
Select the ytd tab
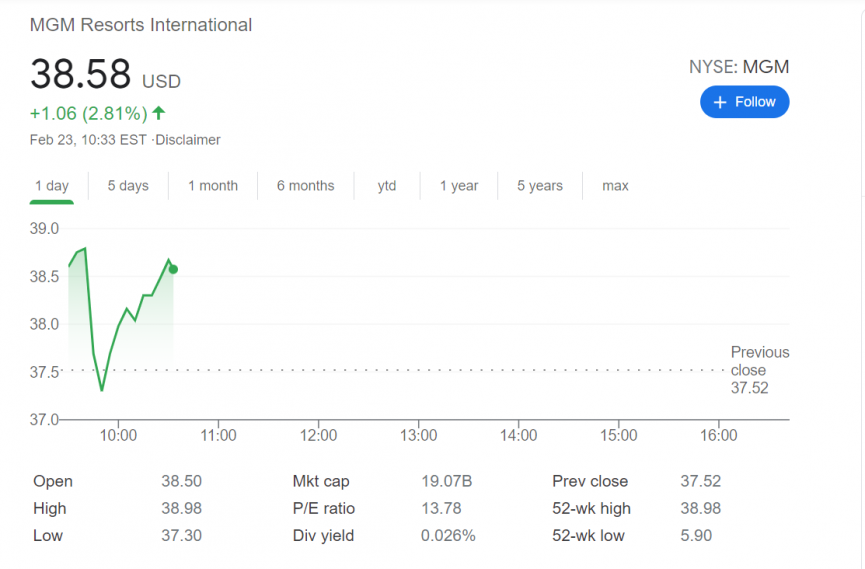point(387,186)
